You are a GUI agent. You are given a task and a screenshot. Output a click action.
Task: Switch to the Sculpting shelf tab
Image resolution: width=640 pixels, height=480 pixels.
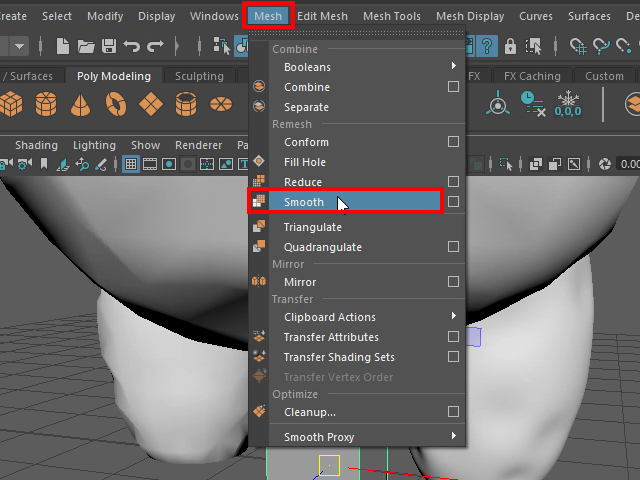(x=199, y=76)
